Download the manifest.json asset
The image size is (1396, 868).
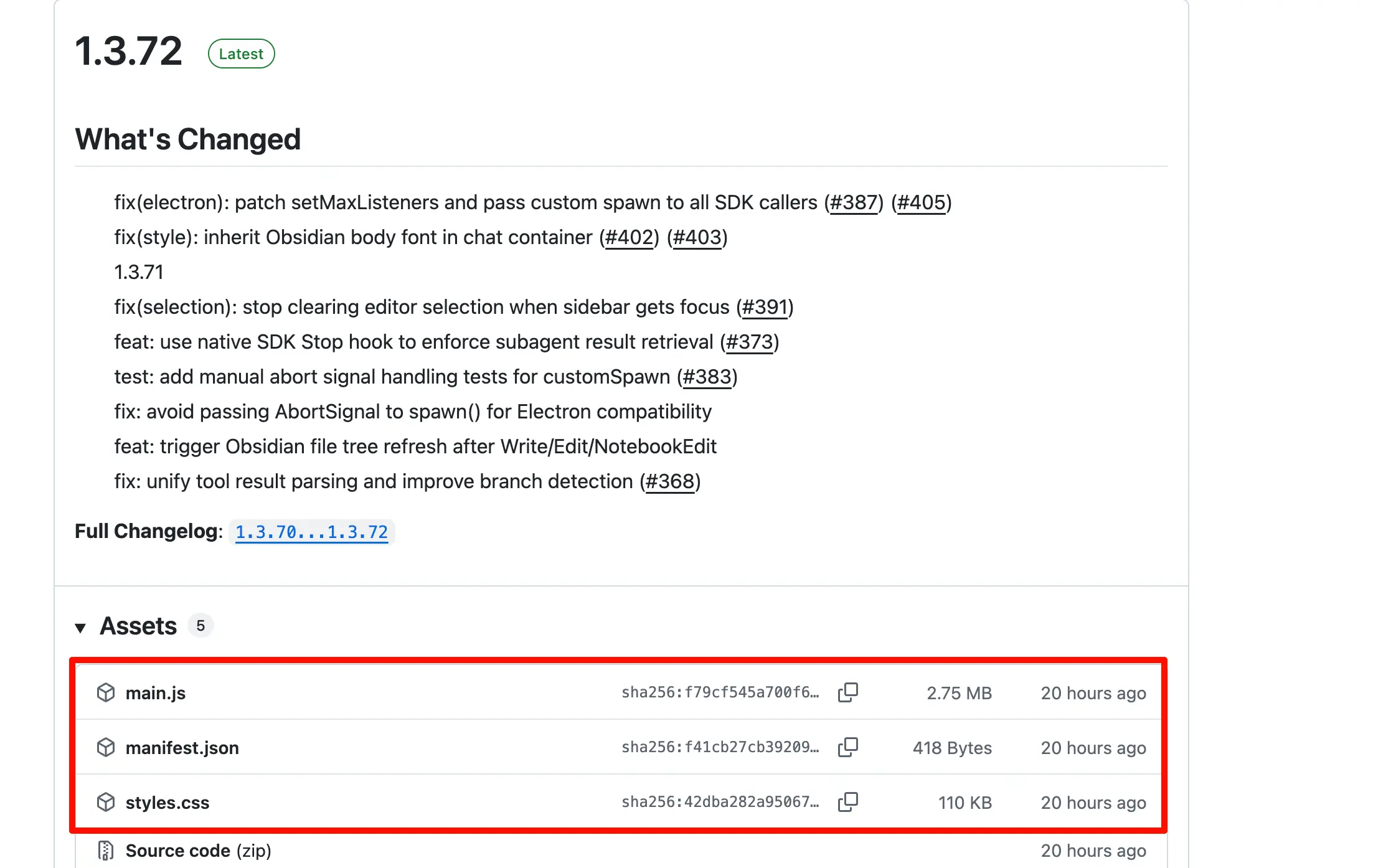pos(182,748)
